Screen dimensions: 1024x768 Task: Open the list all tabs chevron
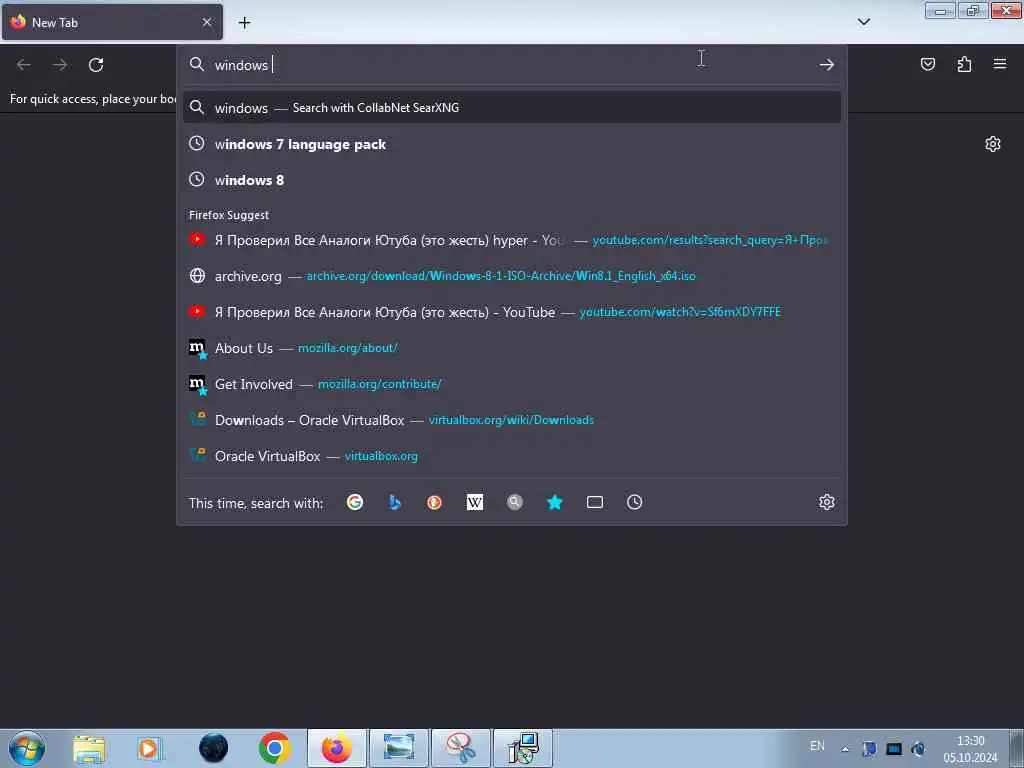(x=863, y=22)
